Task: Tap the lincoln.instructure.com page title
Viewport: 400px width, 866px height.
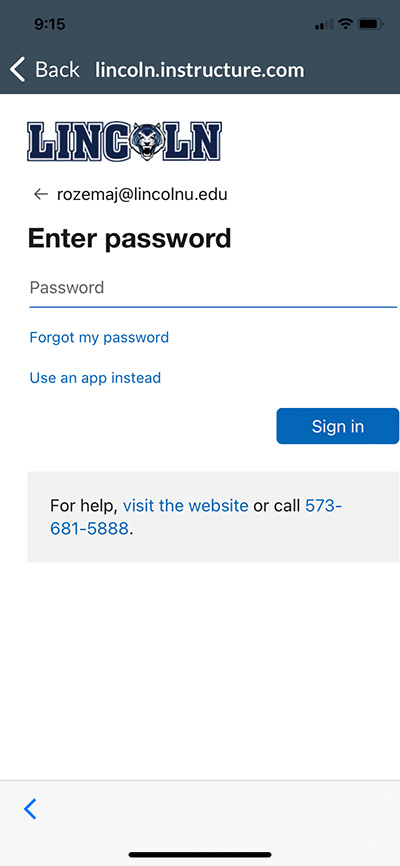Action: 199,70
